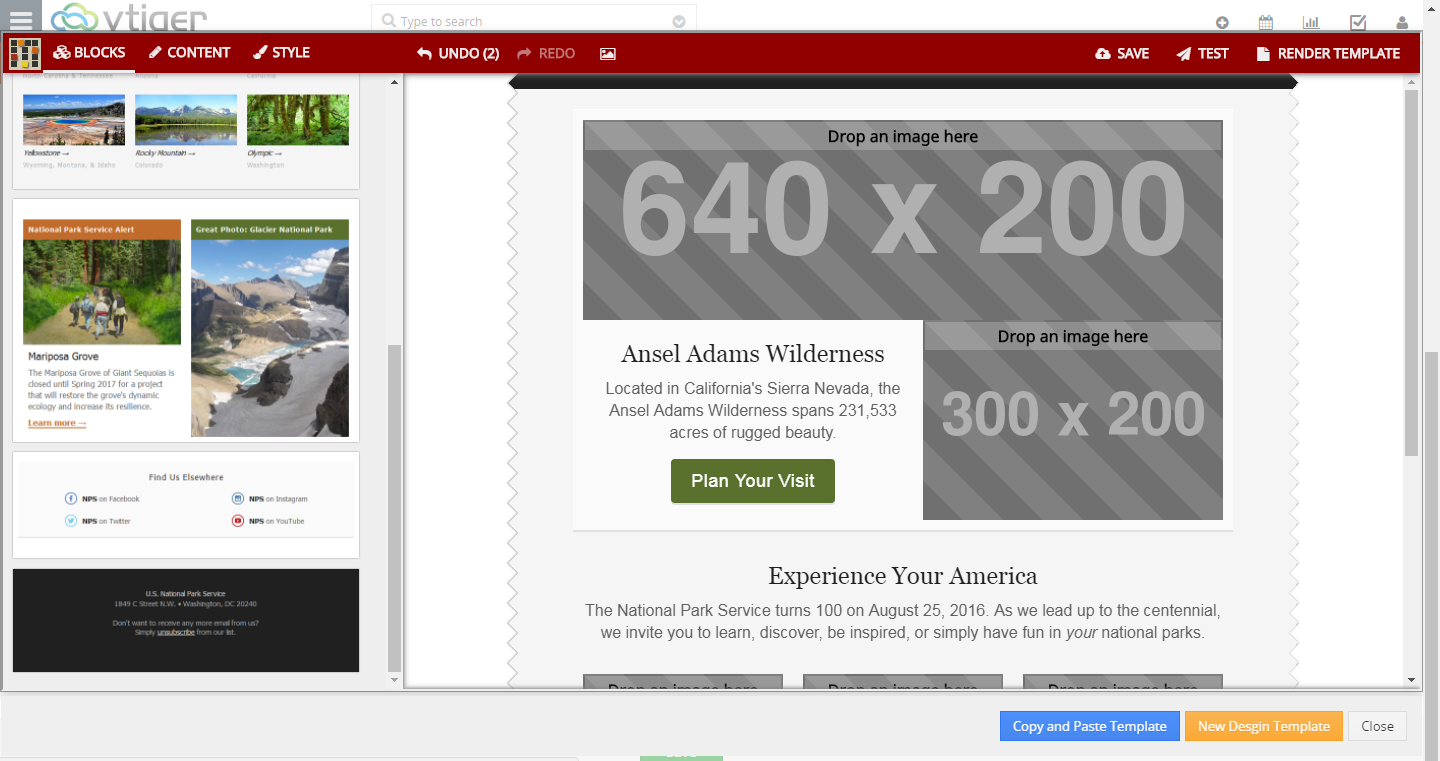Screen dimensions: 1440x761
Task: Open the tasks checkmark icon
Action: click(1358, 22)
